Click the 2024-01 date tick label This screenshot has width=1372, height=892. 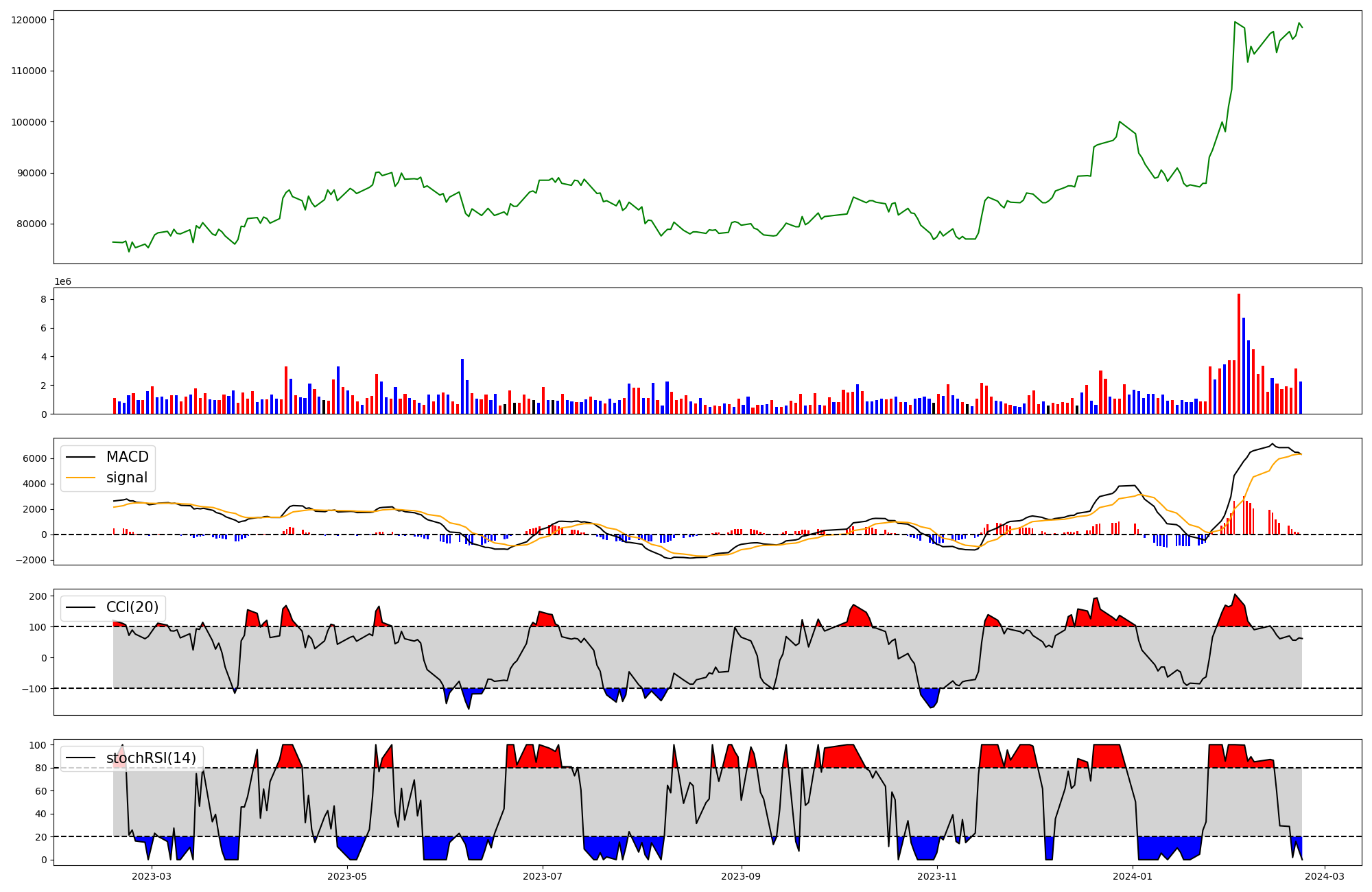tap(1133, 876)
